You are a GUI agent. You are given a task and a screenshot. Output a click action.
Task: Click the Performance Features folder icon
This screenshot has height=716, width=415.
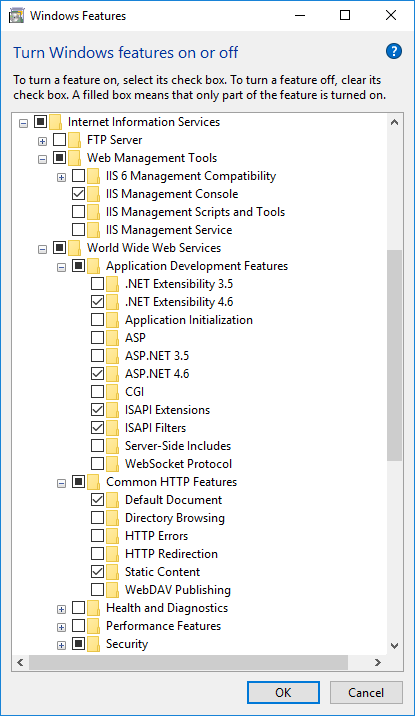[x=94, y=626]
